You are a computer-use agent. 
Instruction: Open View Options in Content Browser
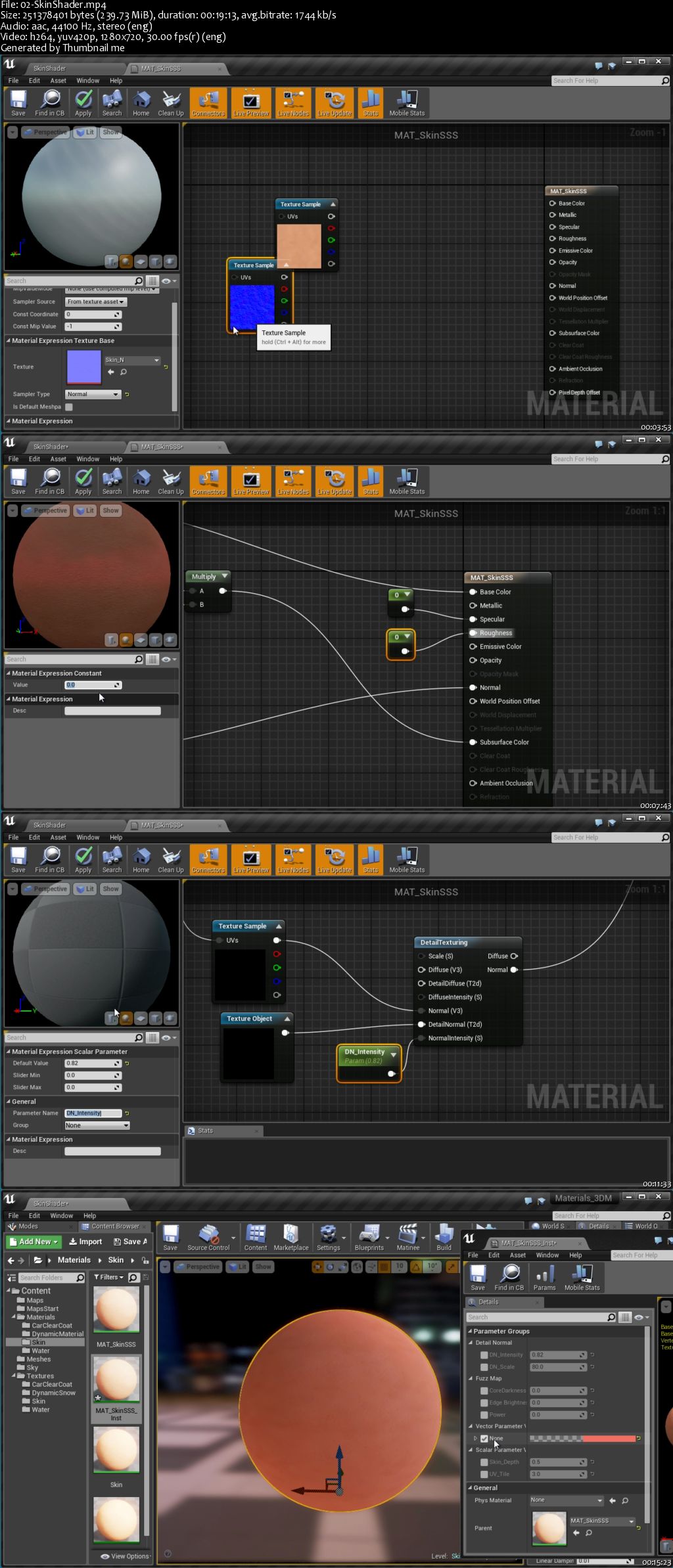click(125, 1556)
